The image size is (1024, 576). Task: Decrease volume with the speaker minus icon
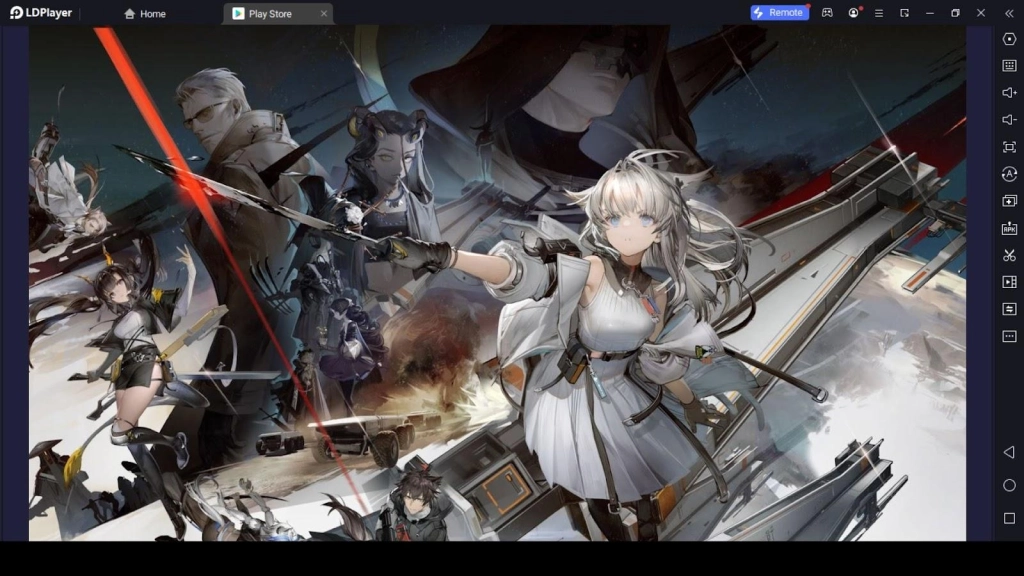pyautogui.click(x=1009, y=120)
